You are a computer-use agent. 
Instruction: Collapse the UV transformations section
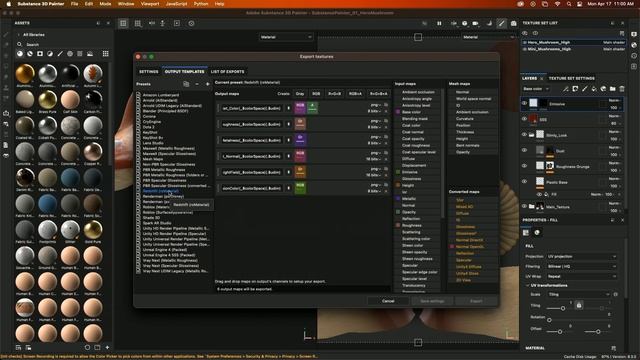(527, 285)
